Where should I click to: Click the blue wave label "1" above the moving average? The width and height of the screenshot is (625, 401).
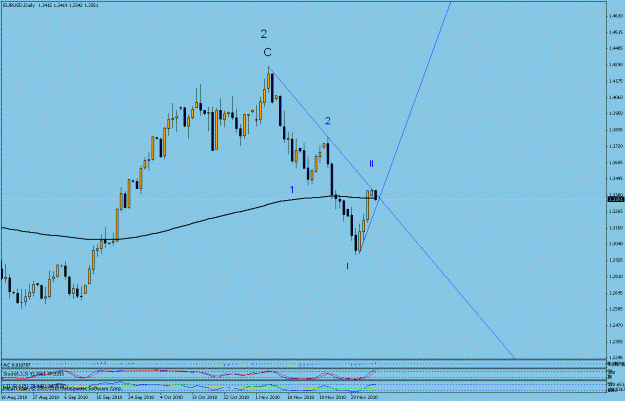point(292,190)
